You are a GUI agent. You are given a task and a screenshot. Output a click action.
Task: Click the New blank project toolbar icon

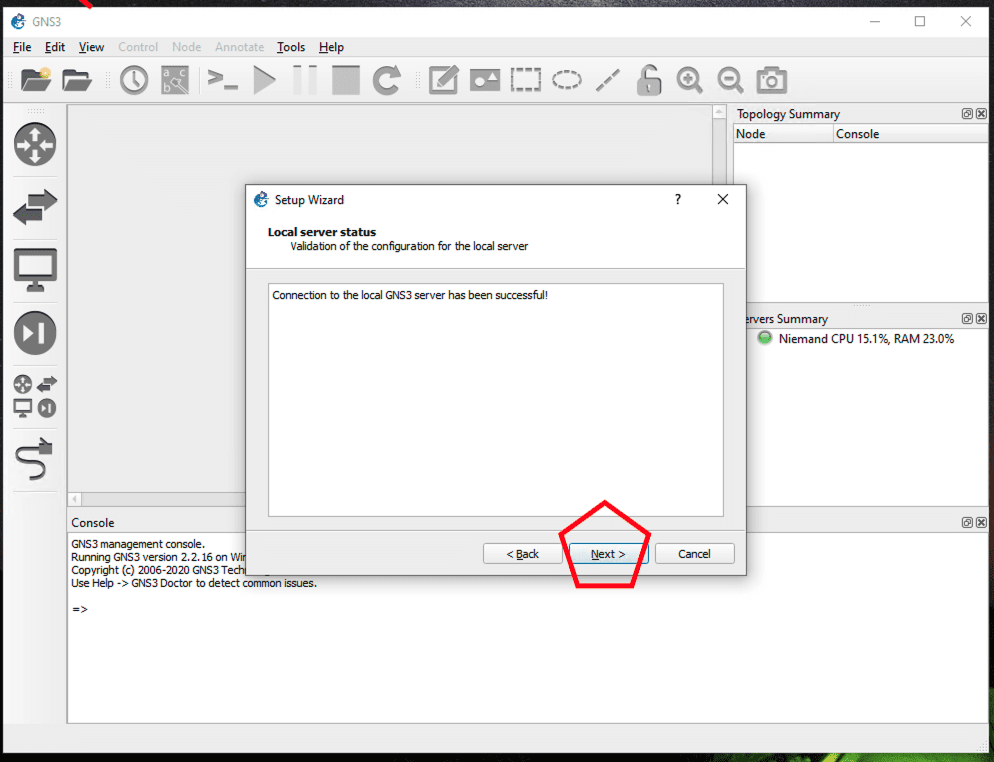pyautogui.click(x=36, y=80)
